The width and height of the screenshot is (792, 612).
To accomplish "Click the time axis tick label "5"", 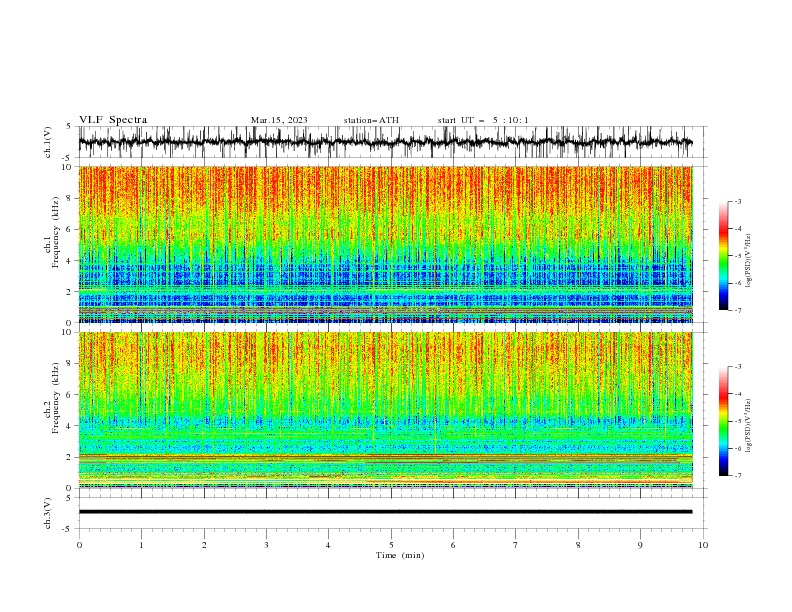I will click(391, 545).
